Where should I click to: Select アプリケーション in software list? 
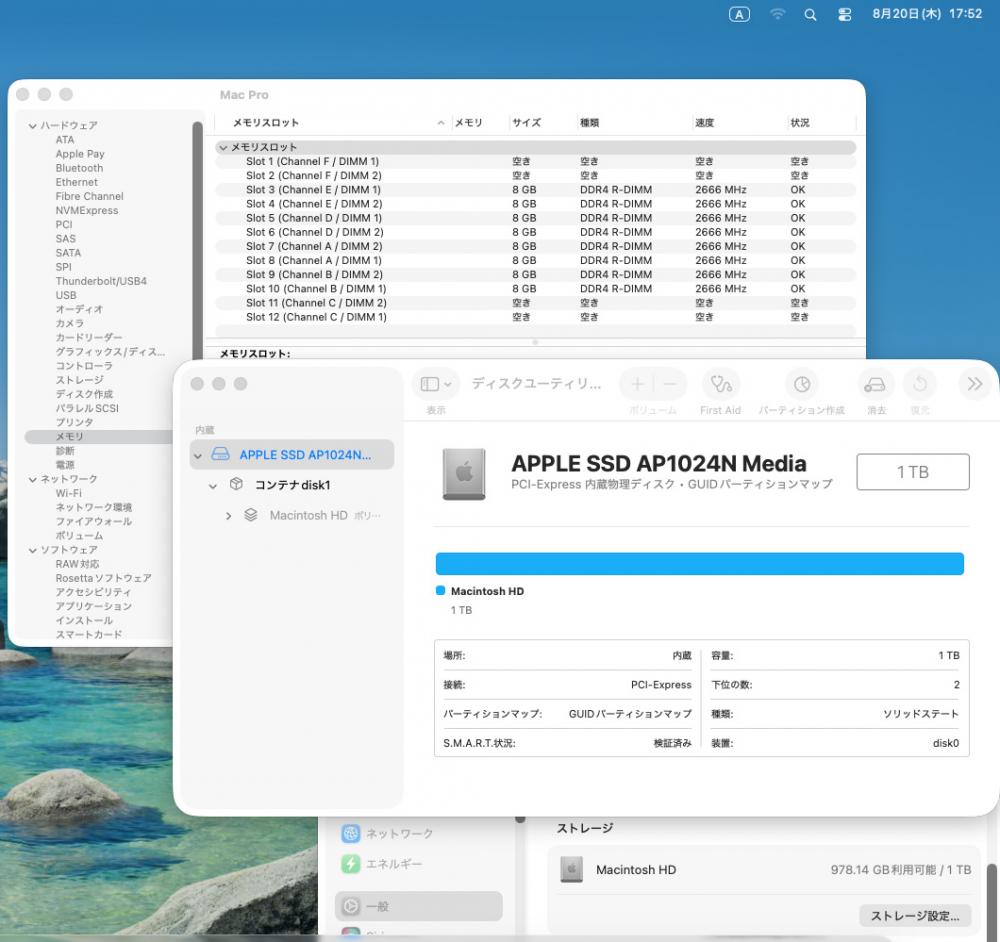point(93,606)
